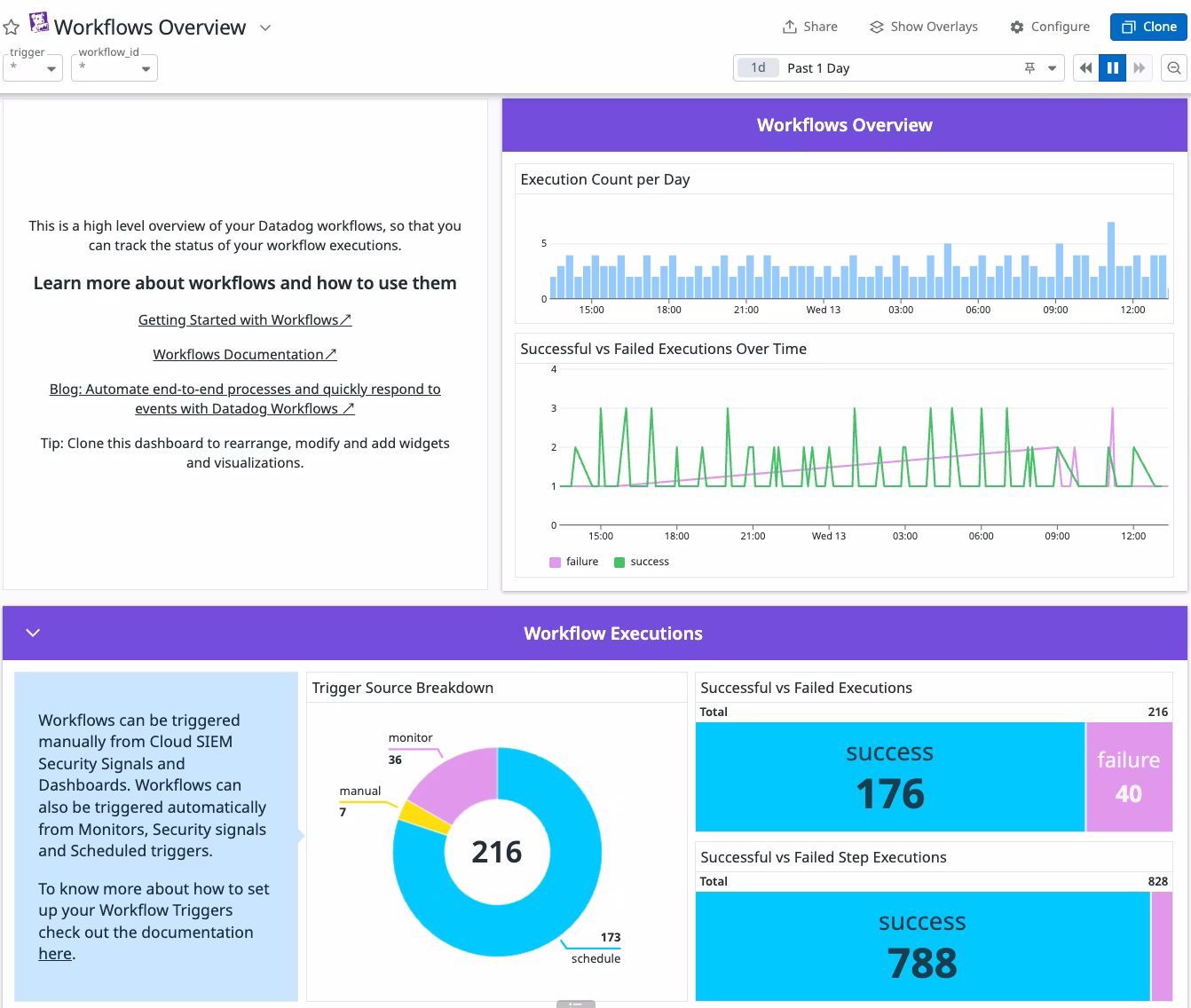Click the pin icon in time selector

coord(1029,68)
